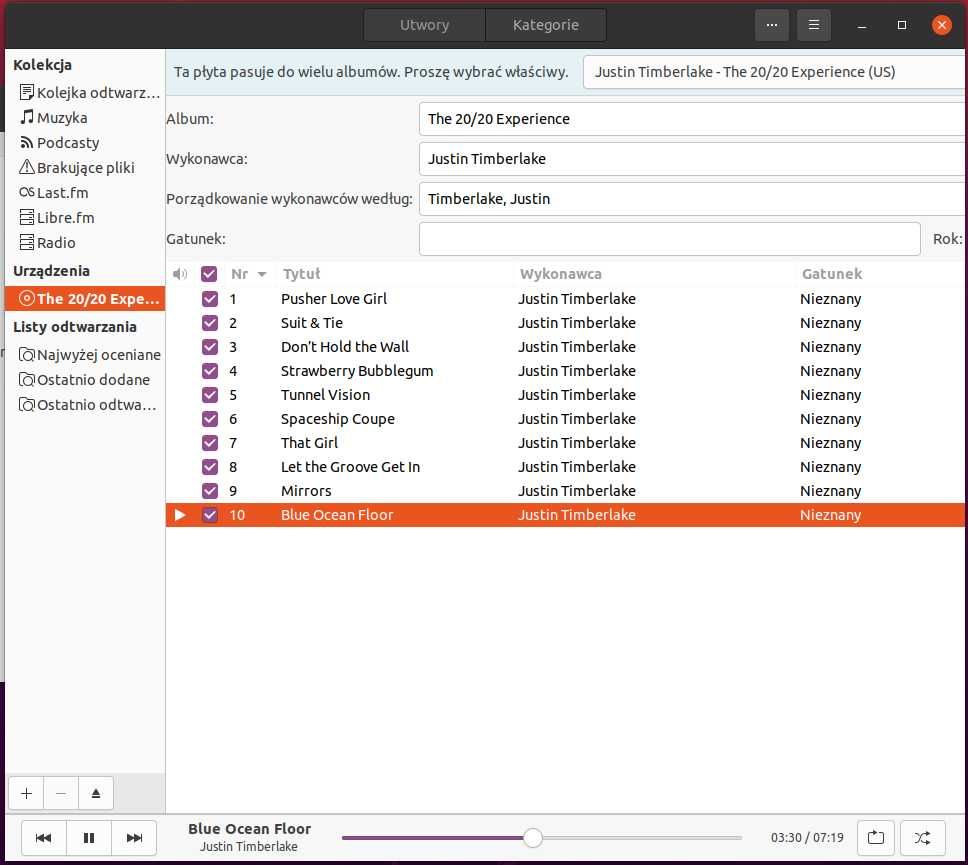
Task: Select the Spaceship Coupe title
Action: [338, 419]
